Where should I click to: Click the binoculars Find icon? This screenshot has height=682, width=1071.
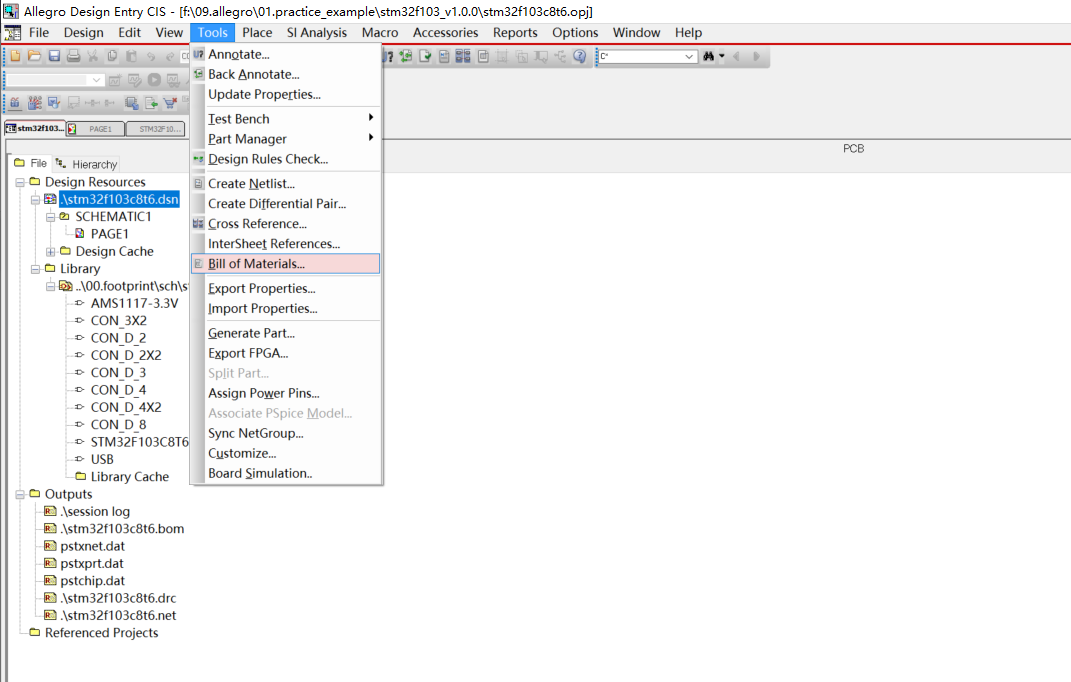tap(708, 56)
